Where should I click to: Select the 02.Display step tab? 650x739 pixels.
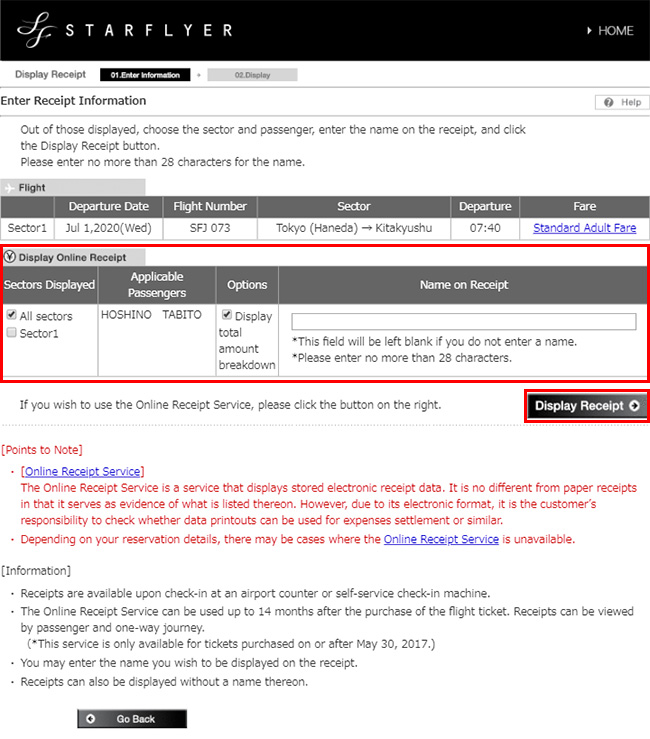pos(252,75)
